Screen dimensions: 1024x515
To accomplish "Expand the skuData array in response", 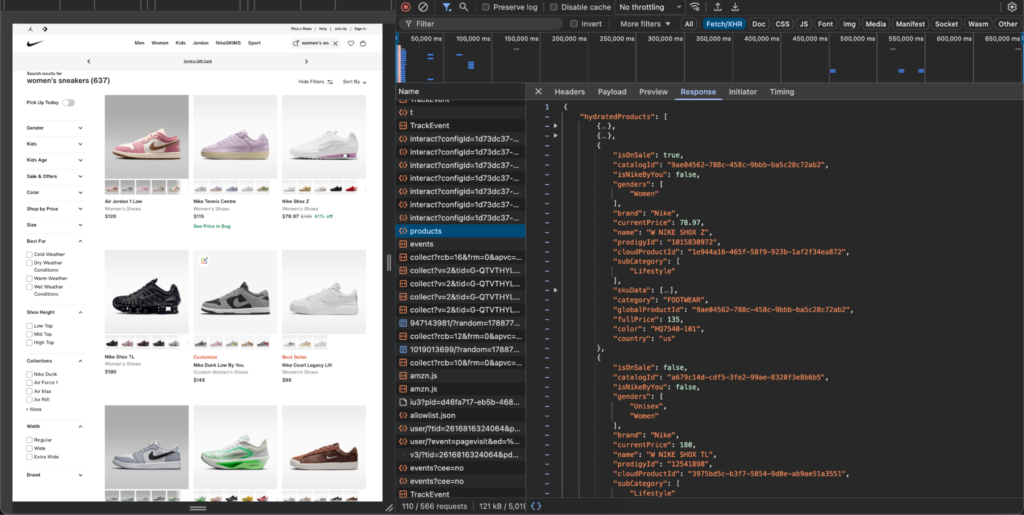I will (556, 290).
